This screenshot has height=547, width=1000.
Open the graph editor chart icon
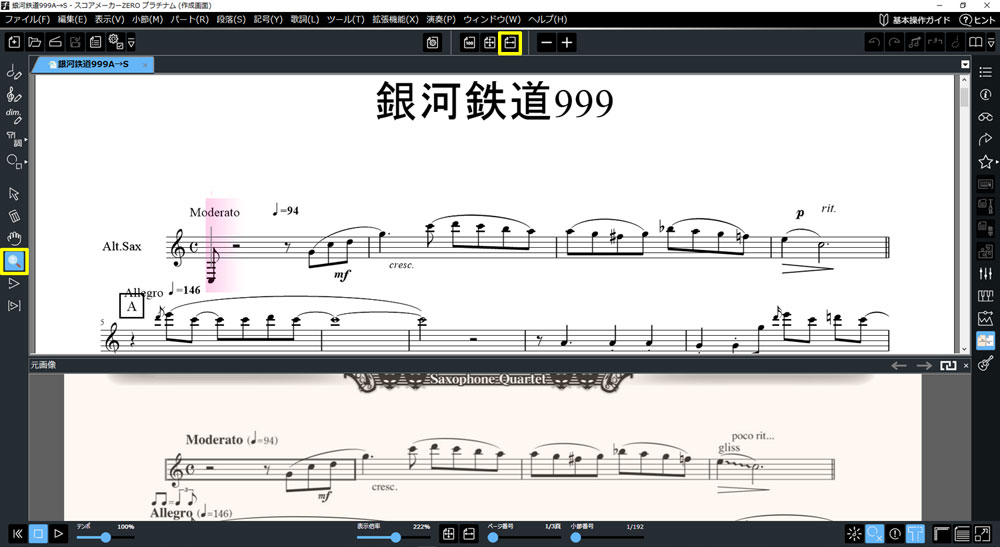[985, 318]
